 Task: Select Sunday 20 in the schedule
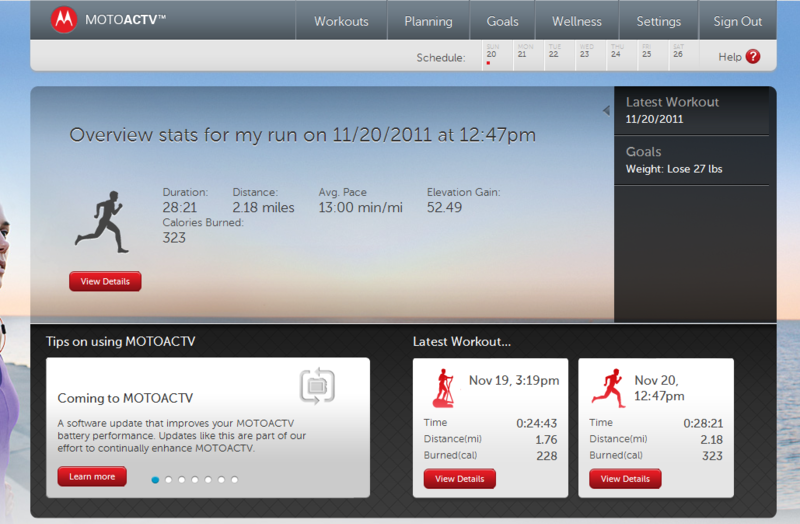coord(497,55)
